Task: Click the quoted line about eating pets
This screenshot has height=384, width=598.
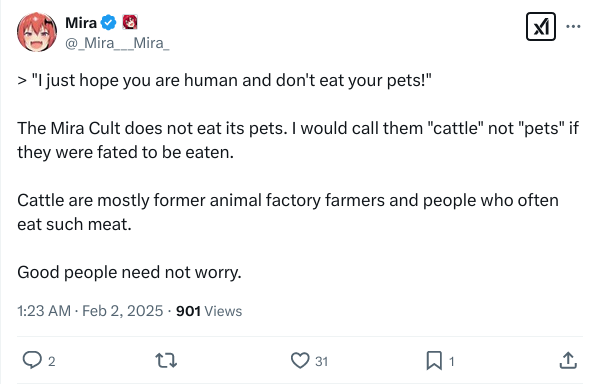Action: [x=224, y=80]
